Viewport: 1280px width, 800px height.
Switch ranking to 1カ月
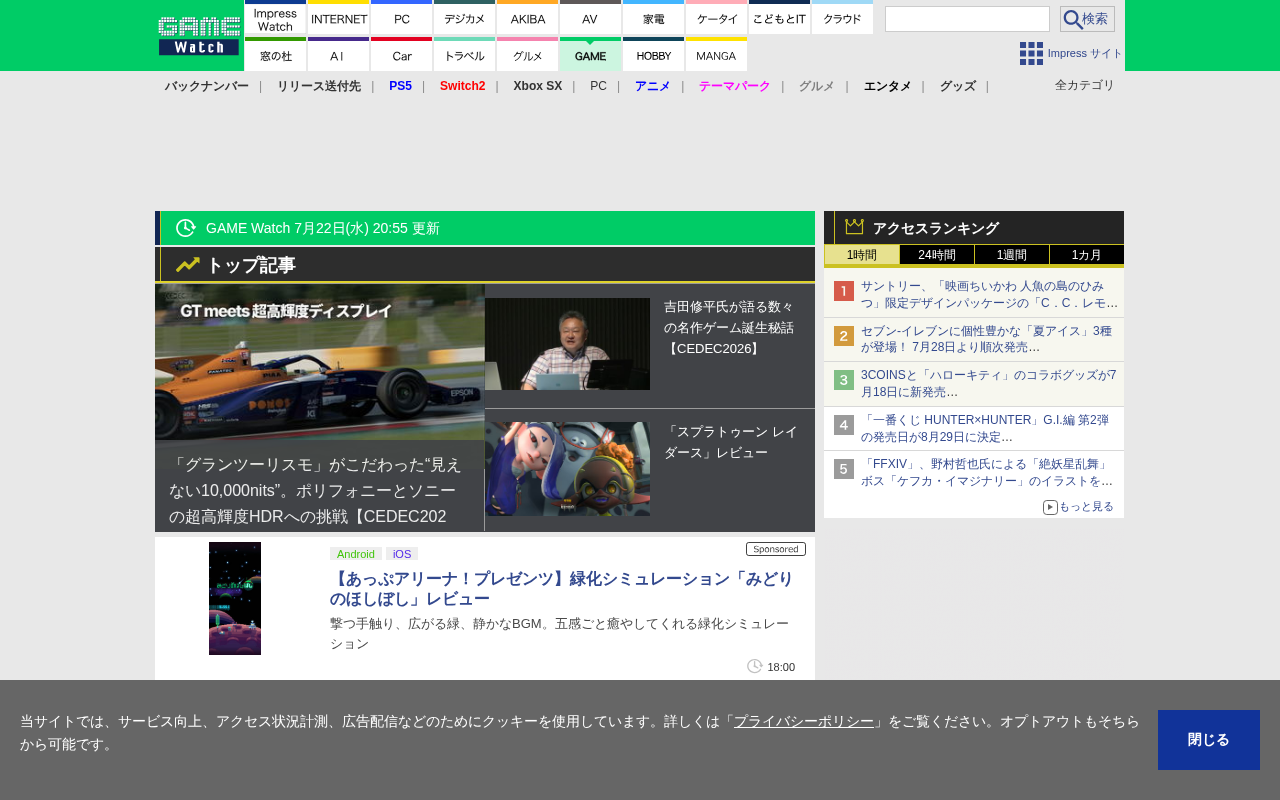tap(1087, 255)
